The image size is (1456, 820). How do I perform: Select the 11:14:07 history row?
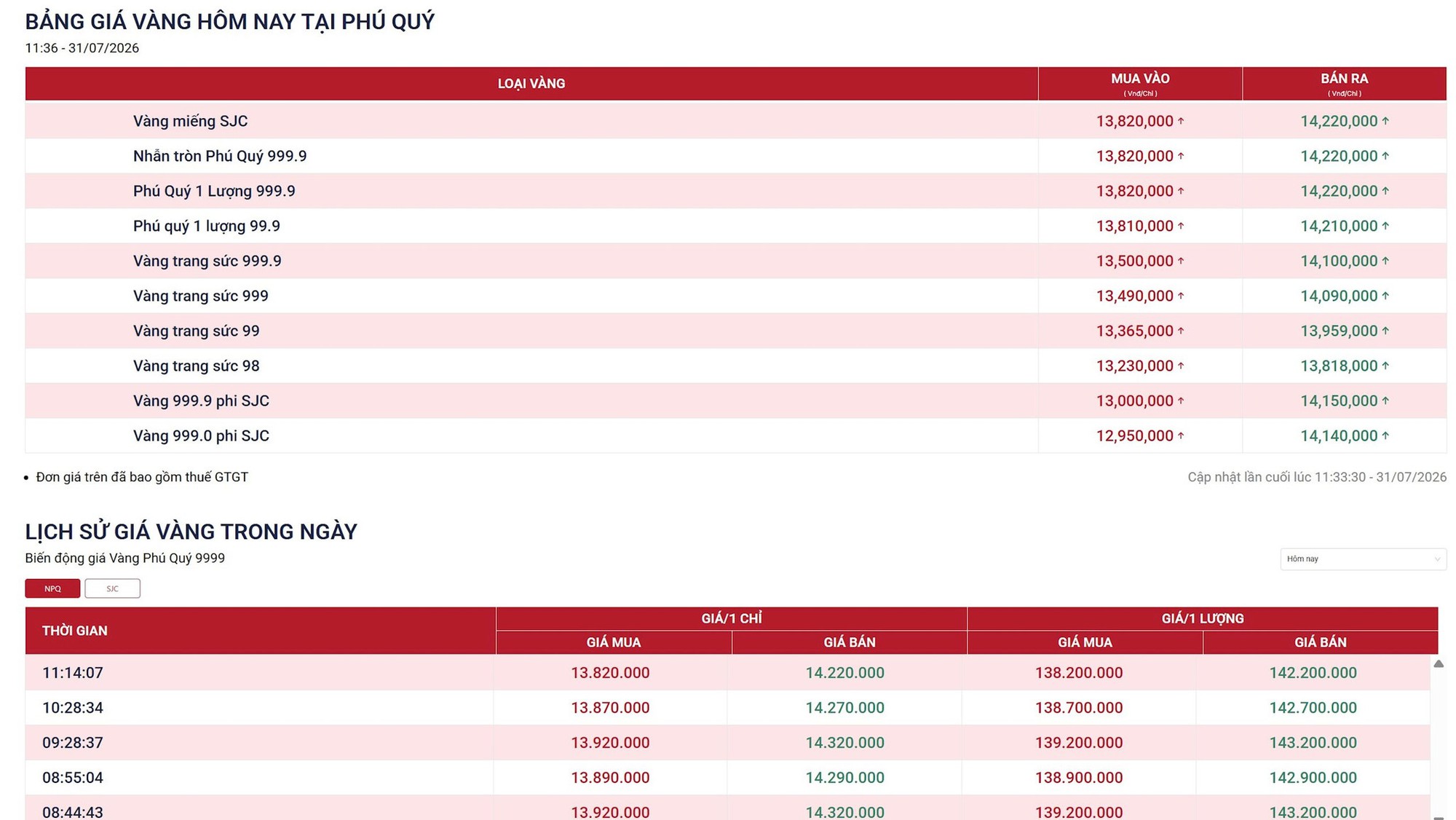(728, 673)
